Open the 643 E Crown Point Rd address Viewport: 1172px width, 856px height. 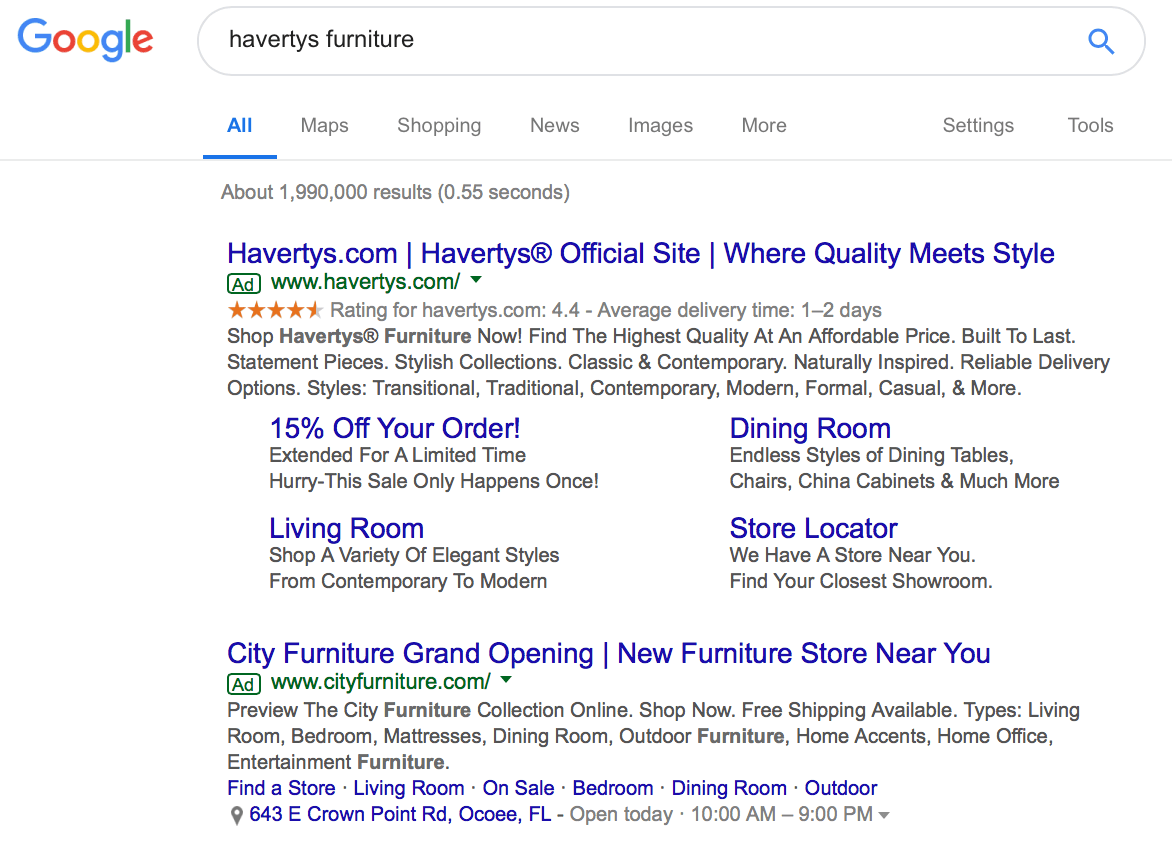click(400, 814)
